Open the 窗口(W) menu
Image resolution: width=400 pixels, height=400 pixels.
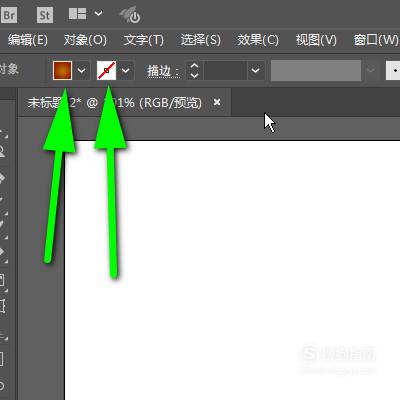point(377,40)
